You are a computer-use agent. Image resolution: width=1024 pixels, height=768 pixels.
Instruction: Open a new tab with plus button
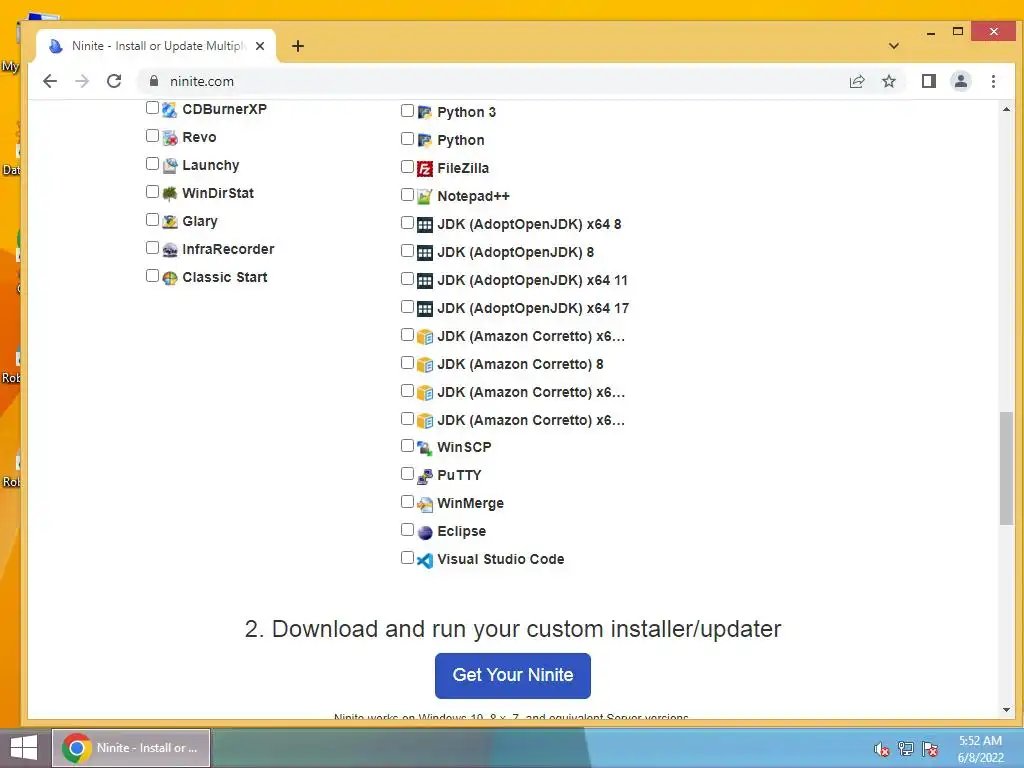(298, 46)
